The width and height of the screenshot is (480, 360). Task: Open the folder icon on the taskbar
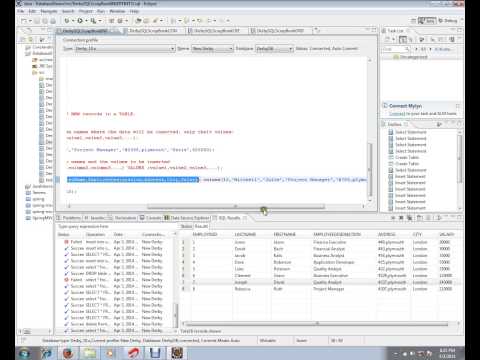(x=89, y=353)
